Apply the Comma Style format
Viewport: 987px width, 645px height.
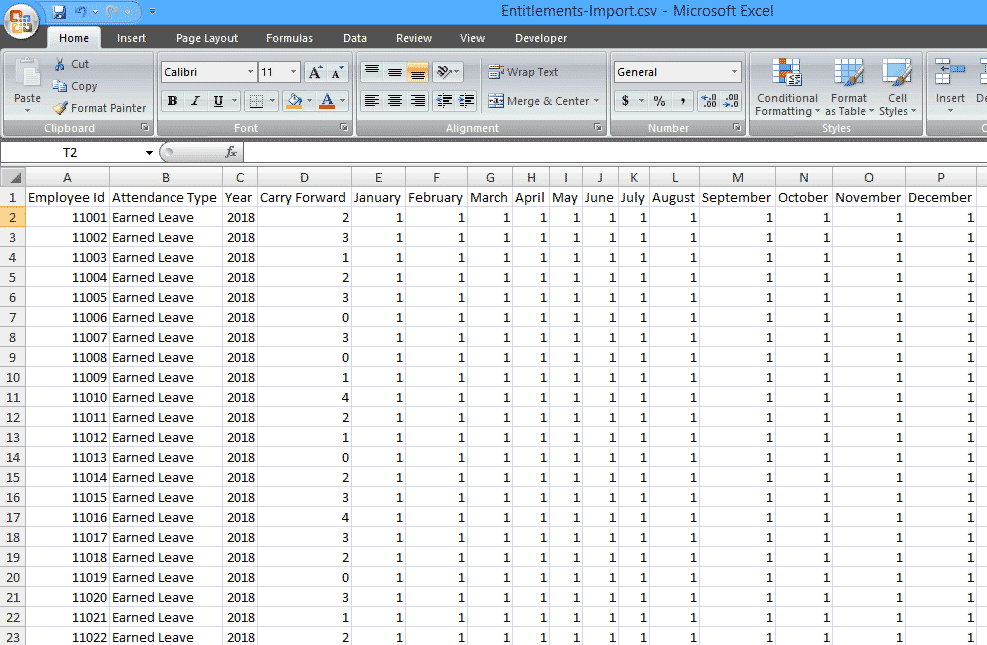coord(684,101)
